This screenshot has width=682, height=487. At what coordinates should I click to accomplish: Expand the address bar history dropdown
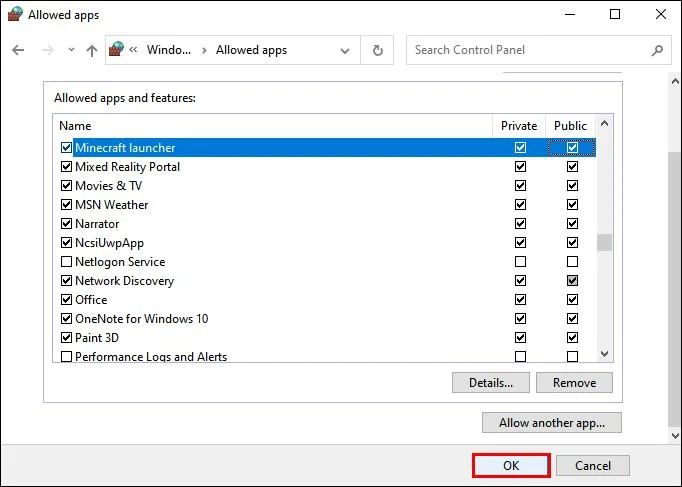345,51
